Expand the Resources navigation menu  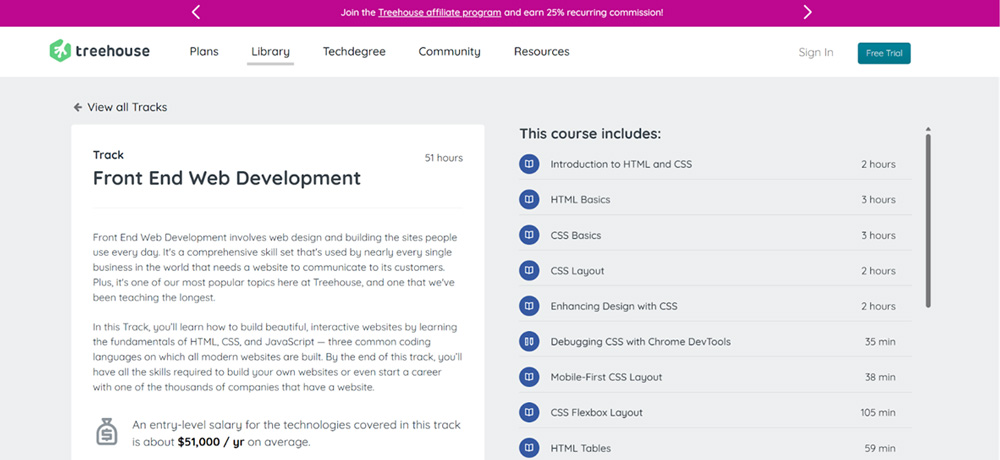tap(541, 52)
